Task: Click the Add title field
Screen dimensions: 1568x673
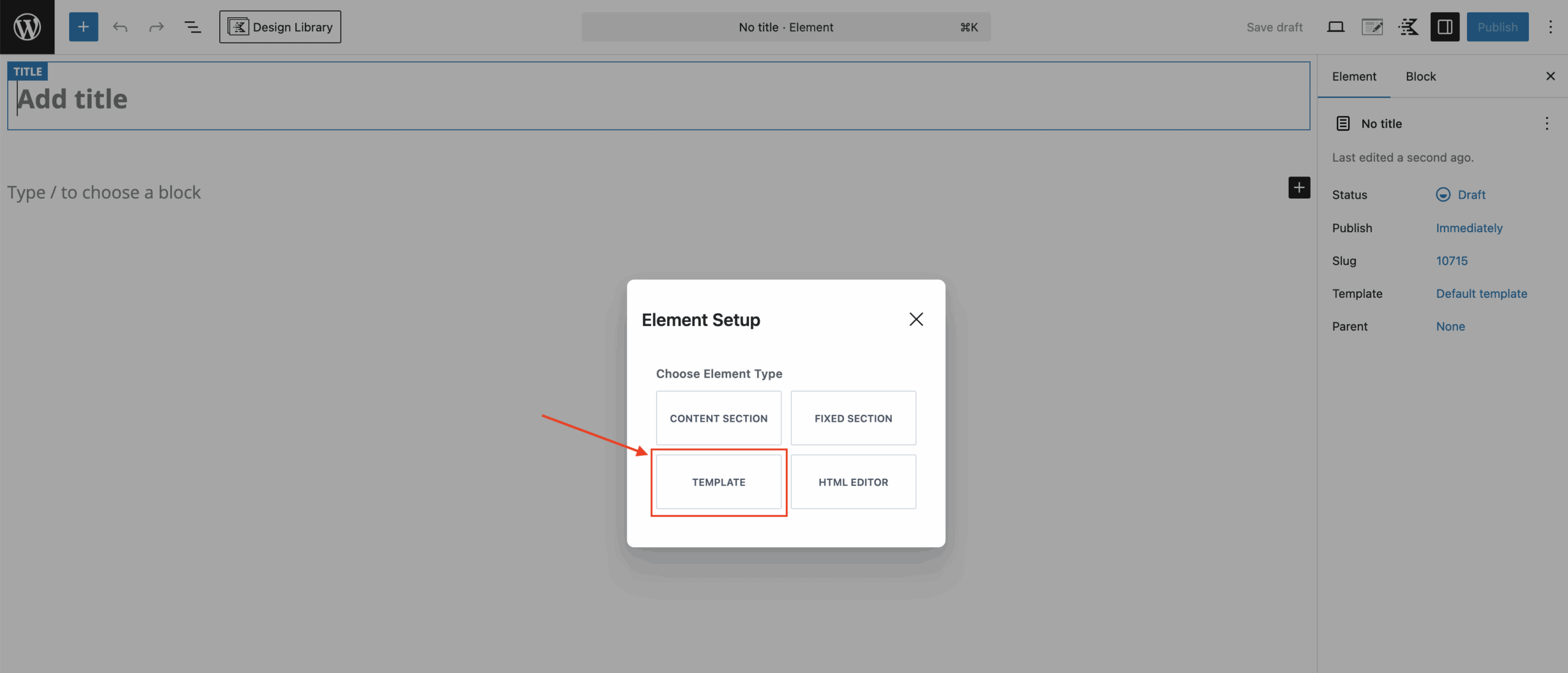Action: pyautogui.click(x=245, y=98)
